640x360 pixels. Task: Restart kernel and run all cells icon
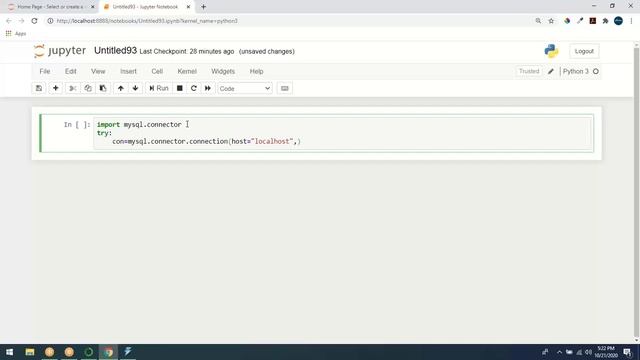pos(208,88)
